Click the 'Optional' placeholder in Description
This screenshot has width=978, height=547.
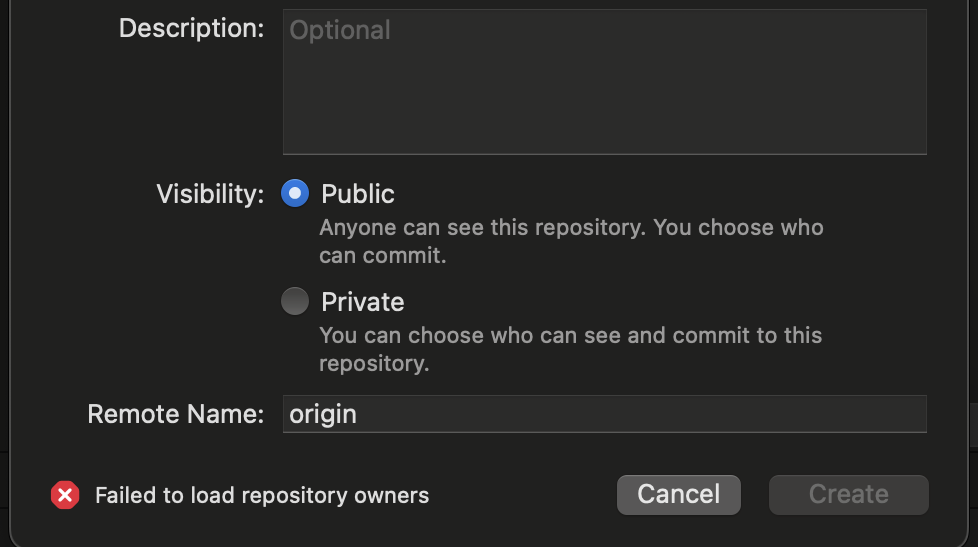339,30
